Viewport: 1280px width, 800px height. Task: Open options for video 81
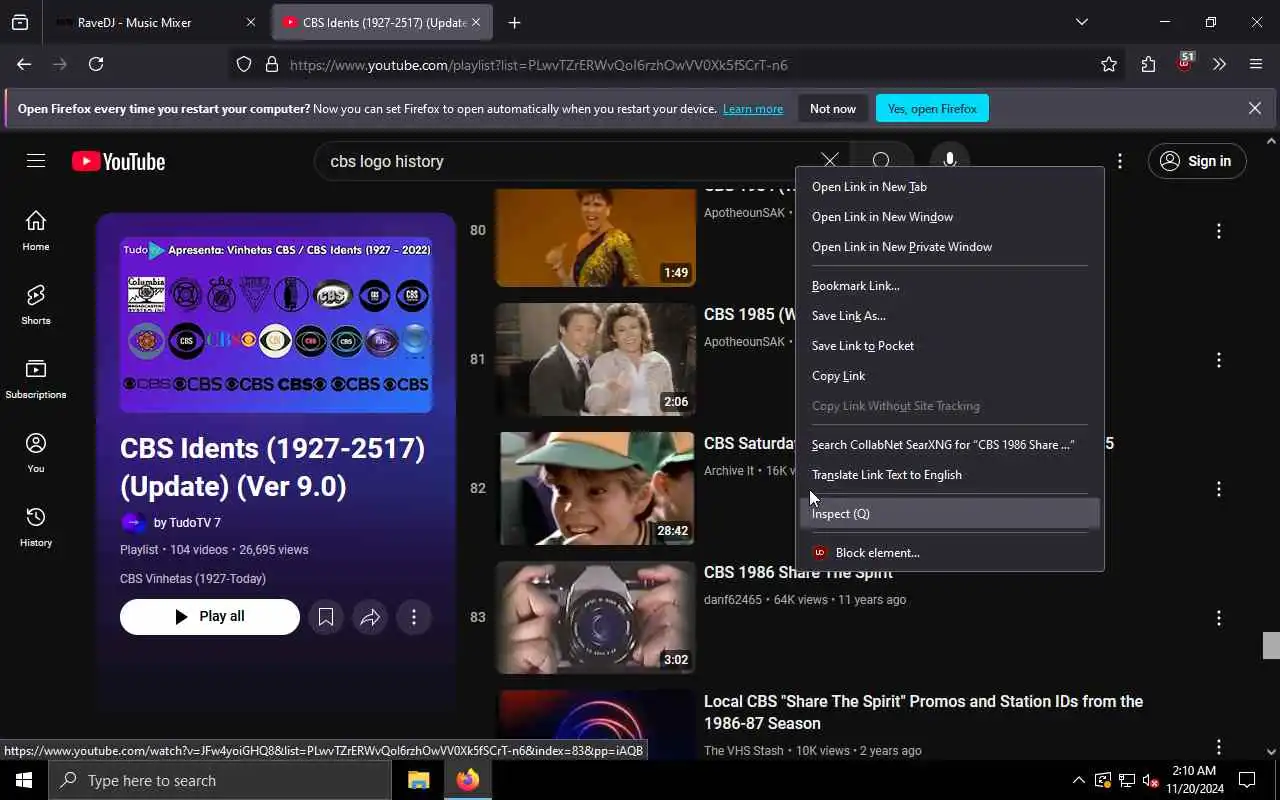(x=1218, y=360)
